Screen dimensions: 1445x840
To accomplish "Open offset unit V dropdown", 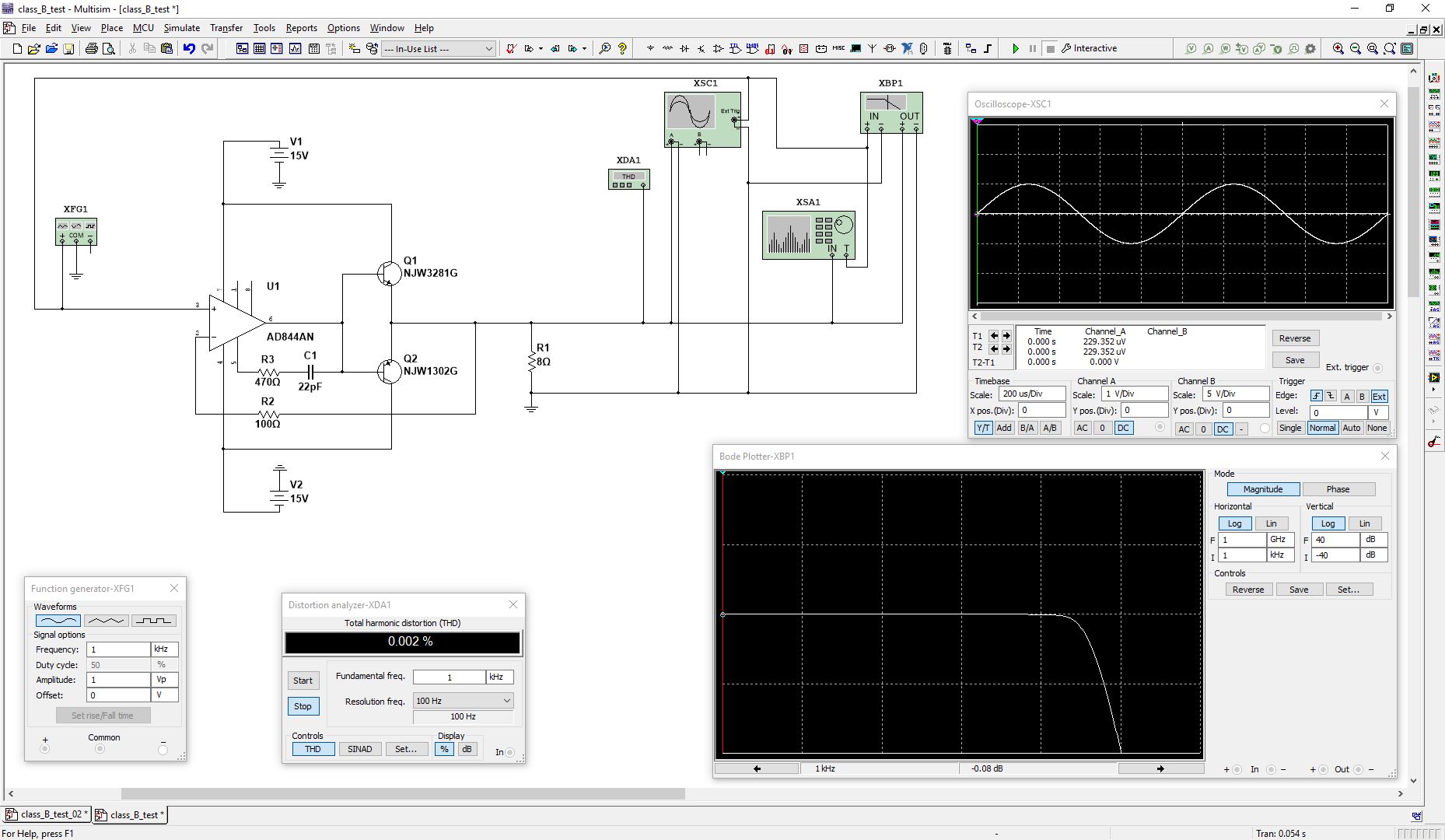I will coord(165,695).
